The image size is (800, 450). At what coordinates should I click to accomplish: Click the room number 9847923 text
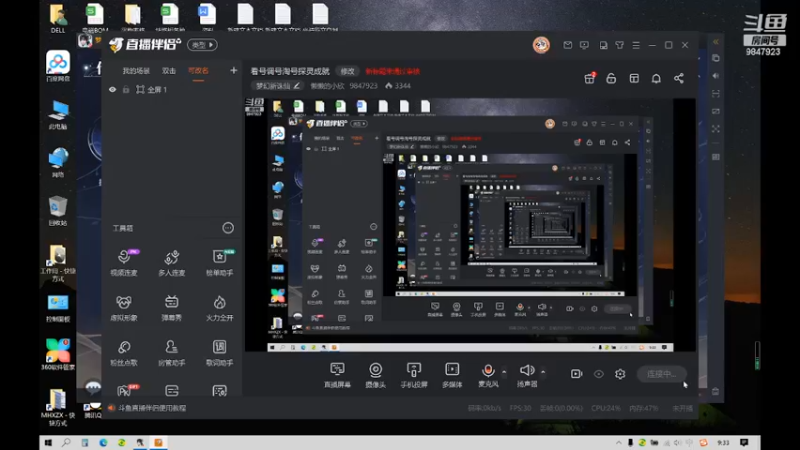(363, 86)
